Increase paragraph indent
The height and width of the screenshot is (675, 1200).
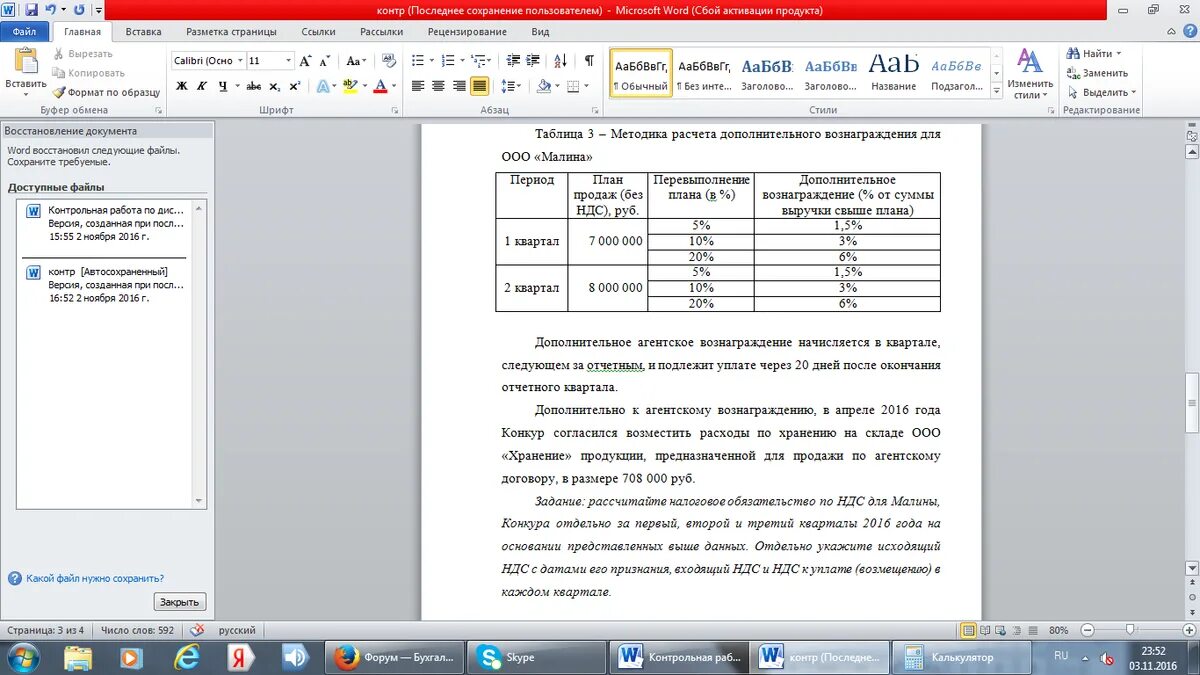coord(535,61)
